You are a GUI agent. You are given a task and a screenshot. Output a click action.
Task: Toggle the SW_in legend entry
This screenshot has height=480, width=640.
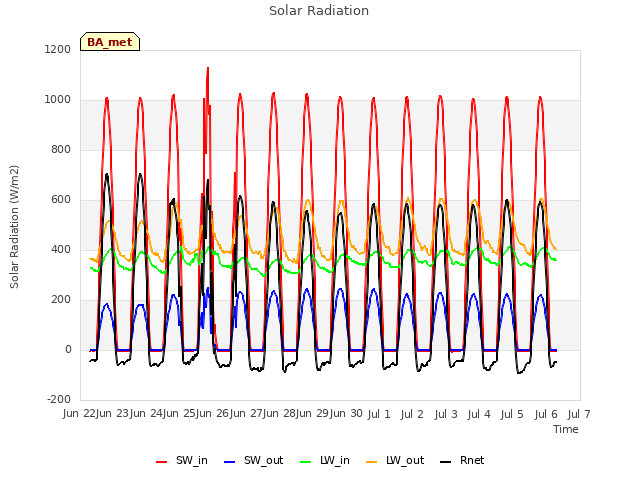tap(182, 460)
